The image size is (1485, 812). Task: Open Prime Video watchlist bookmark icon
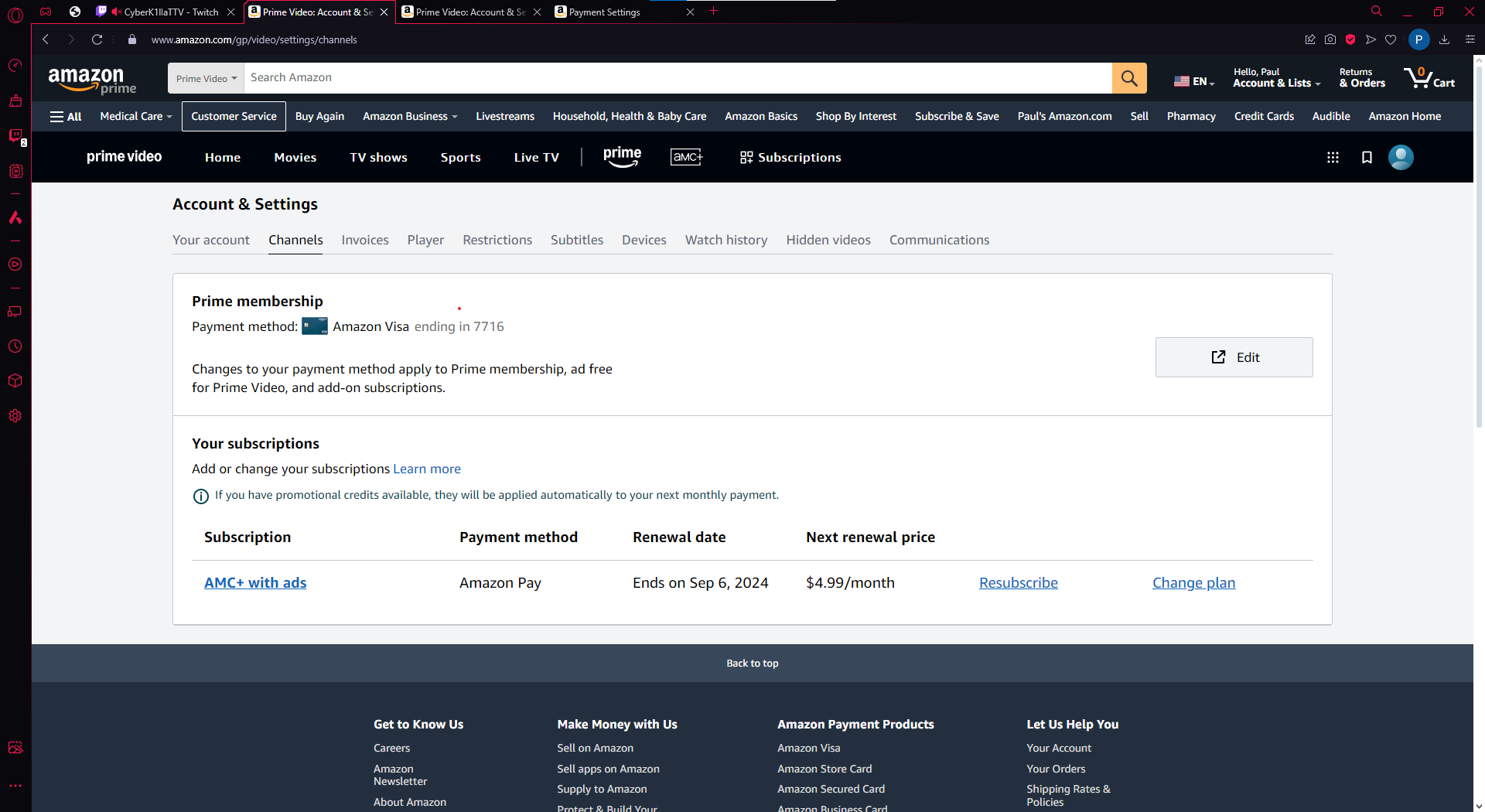pyautogui.click(x=1367, y=157)
